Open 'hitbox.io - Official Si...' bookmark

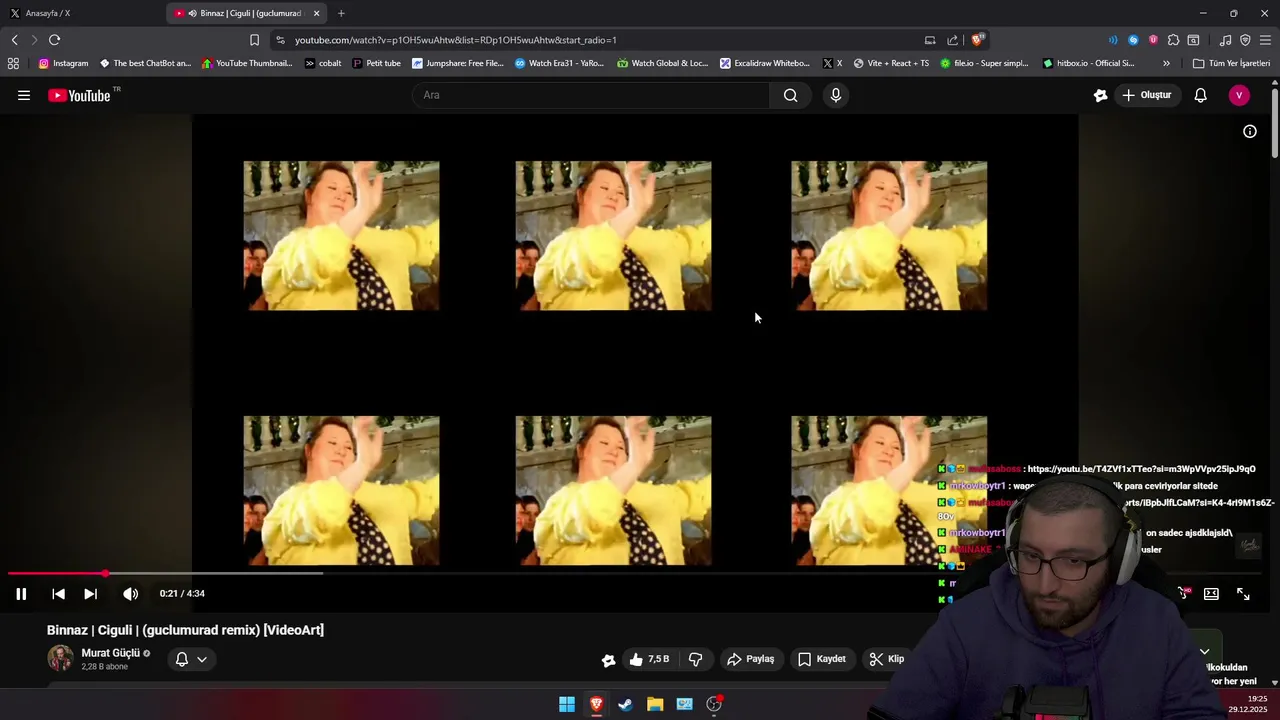coord(1088,63)
